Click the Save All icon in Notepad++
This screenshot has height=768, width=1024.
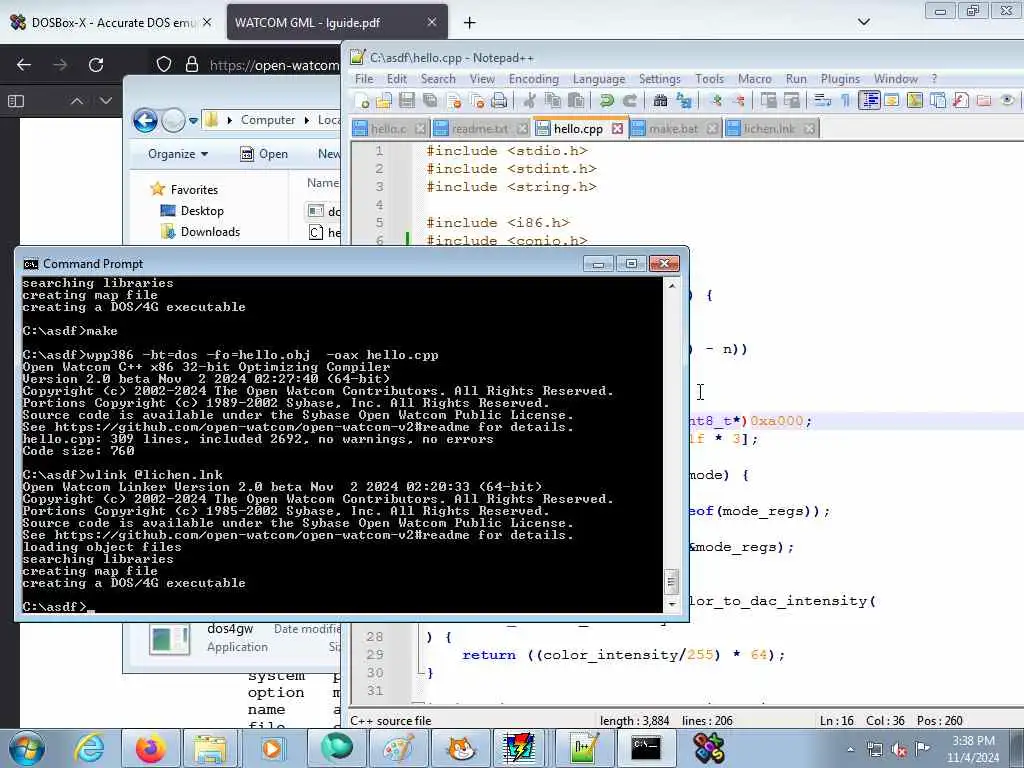coord(430,100)
